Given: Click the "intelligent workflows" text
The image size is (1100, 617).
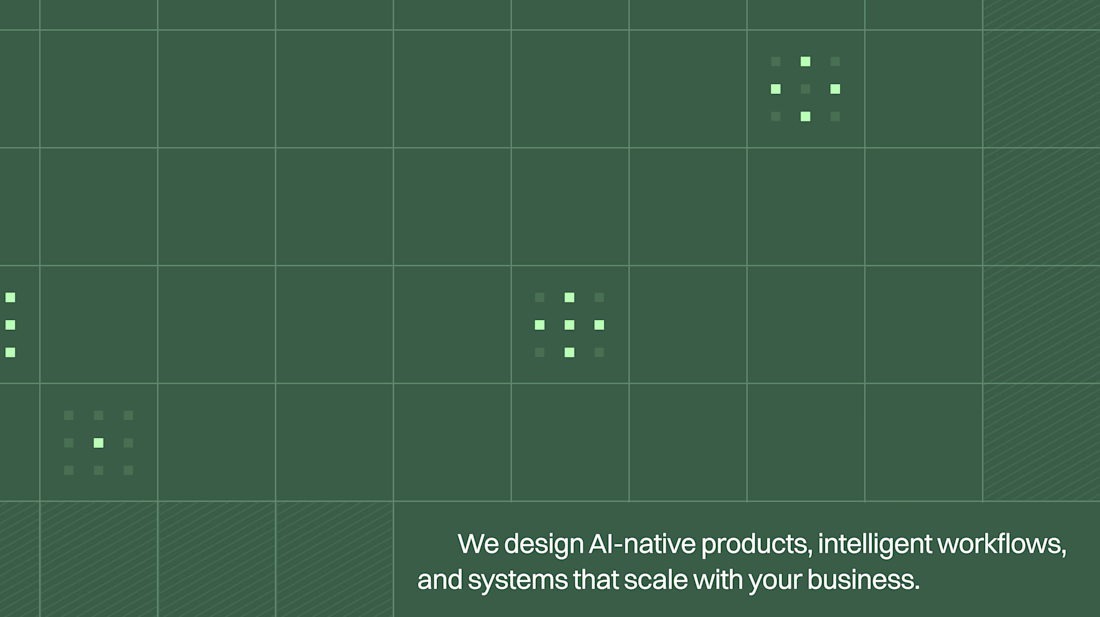Looking at the screenshot, I should pos(942,544).
